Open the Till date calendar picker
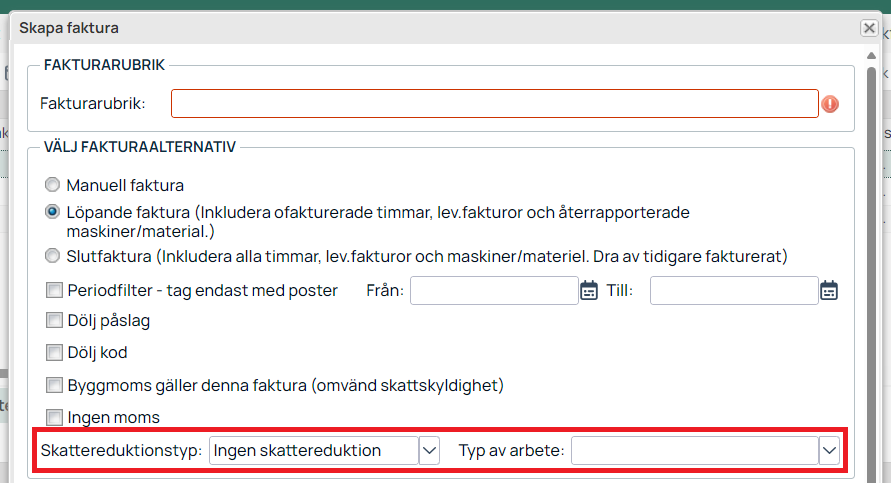Viewport: 891px width, 483px height. [829, 290]
